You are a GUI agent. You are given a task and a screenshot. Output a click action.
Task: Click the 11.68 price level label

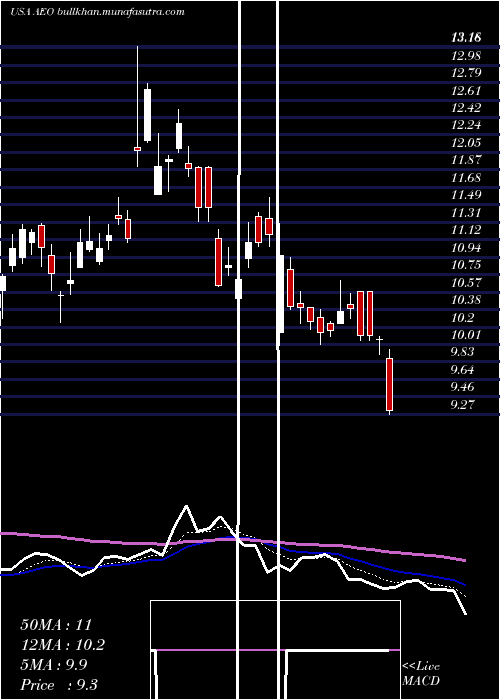[466, 178]
